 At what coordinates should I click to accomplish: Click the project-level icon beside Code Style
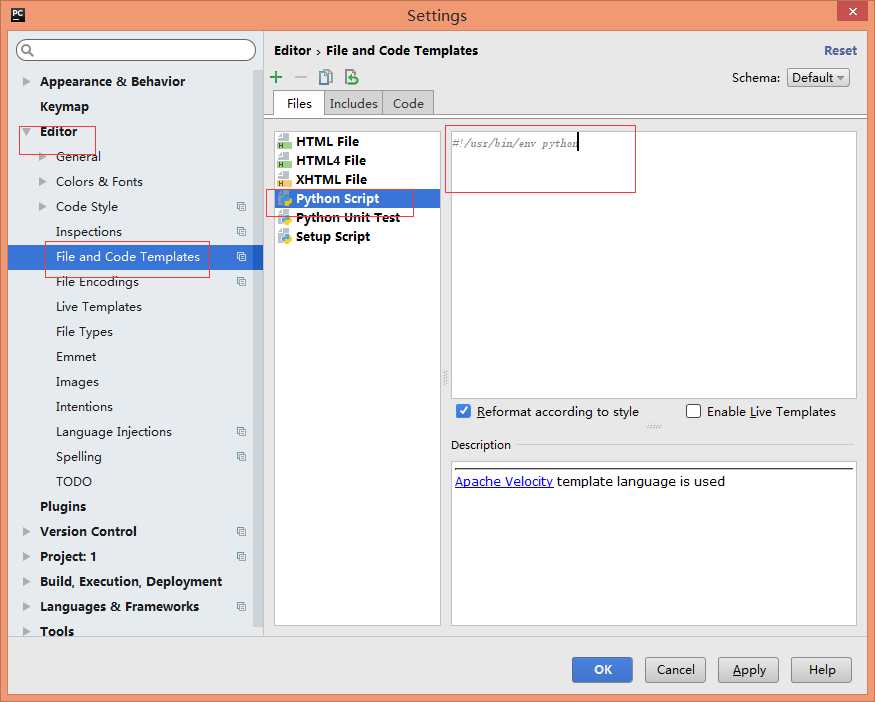(241, 206)
